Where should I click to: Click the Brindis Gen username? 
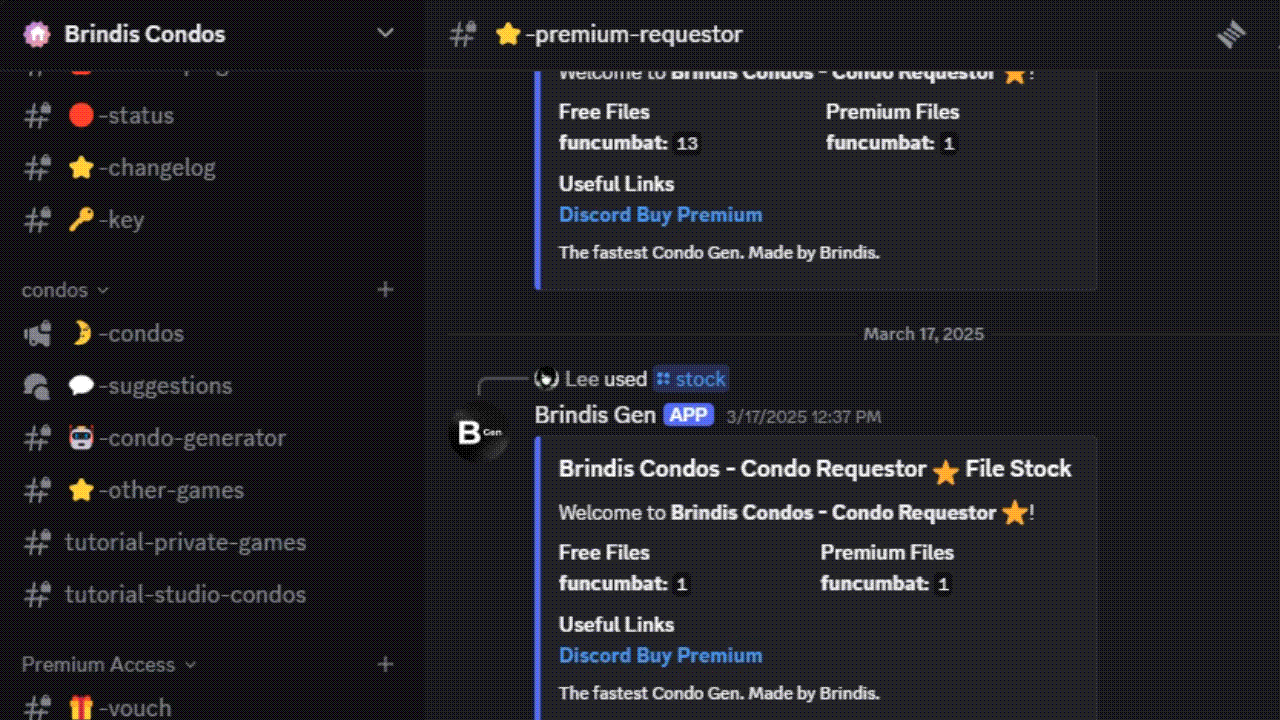(x=595, y=415)
